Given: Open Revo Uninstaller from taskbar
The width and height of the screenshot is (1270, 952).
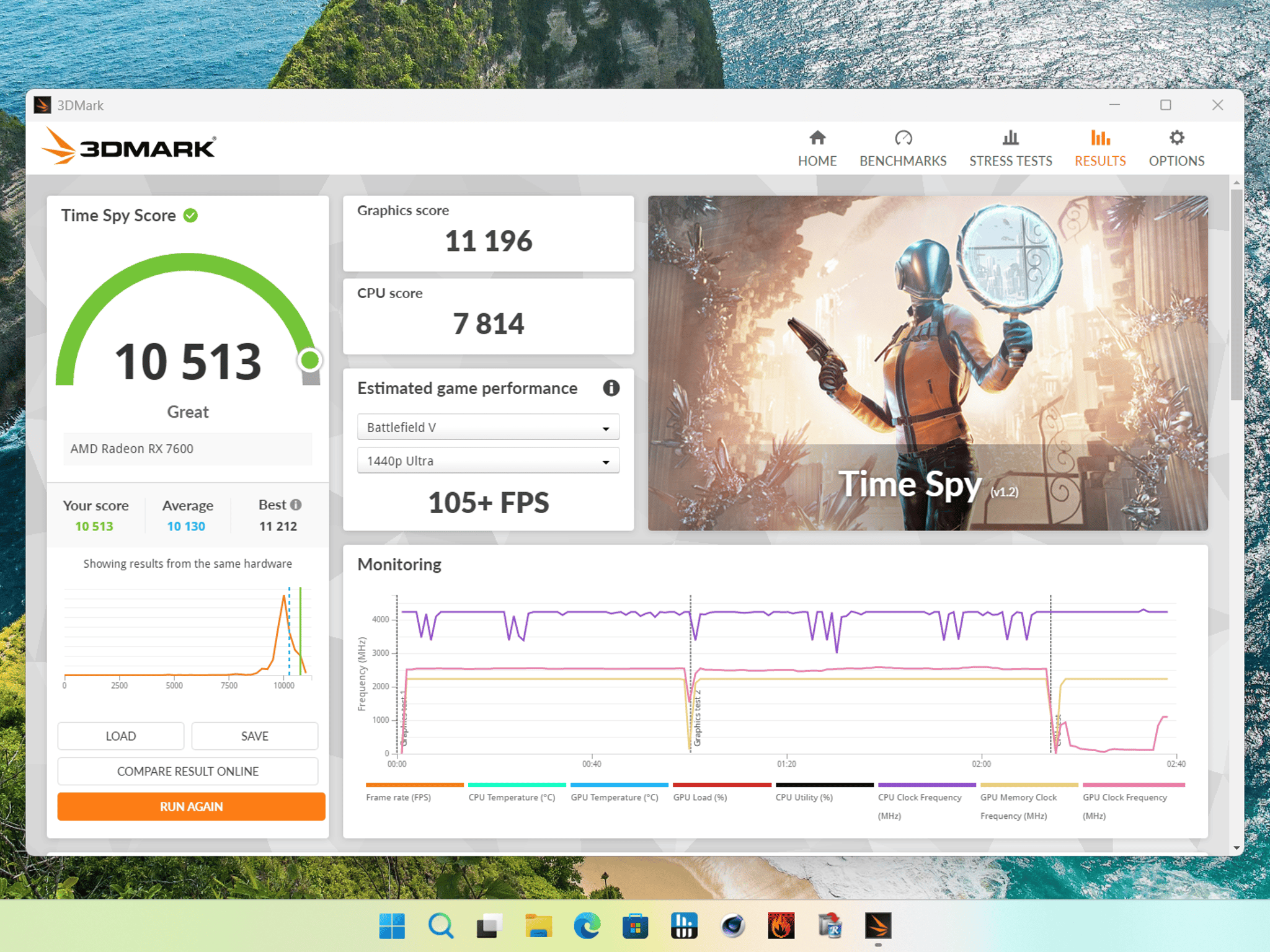Looking at the screenshot, I should coord(830,926).
